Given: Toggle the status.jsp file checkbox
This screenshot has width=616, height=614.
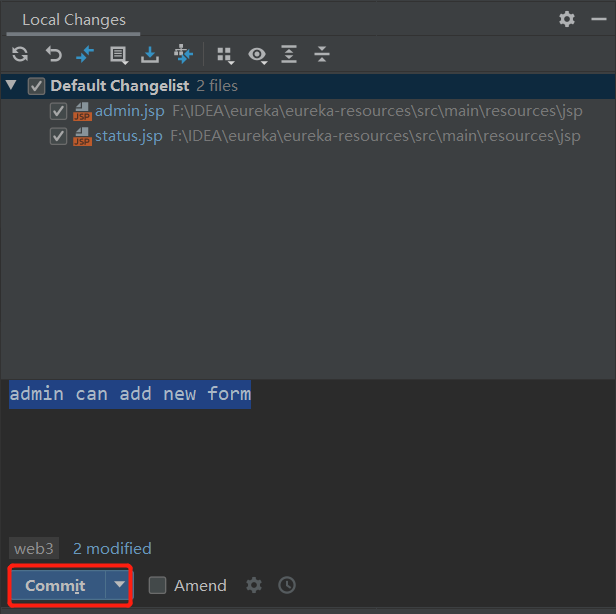Looking at the screenshot, I should click(x=59, y=136).
